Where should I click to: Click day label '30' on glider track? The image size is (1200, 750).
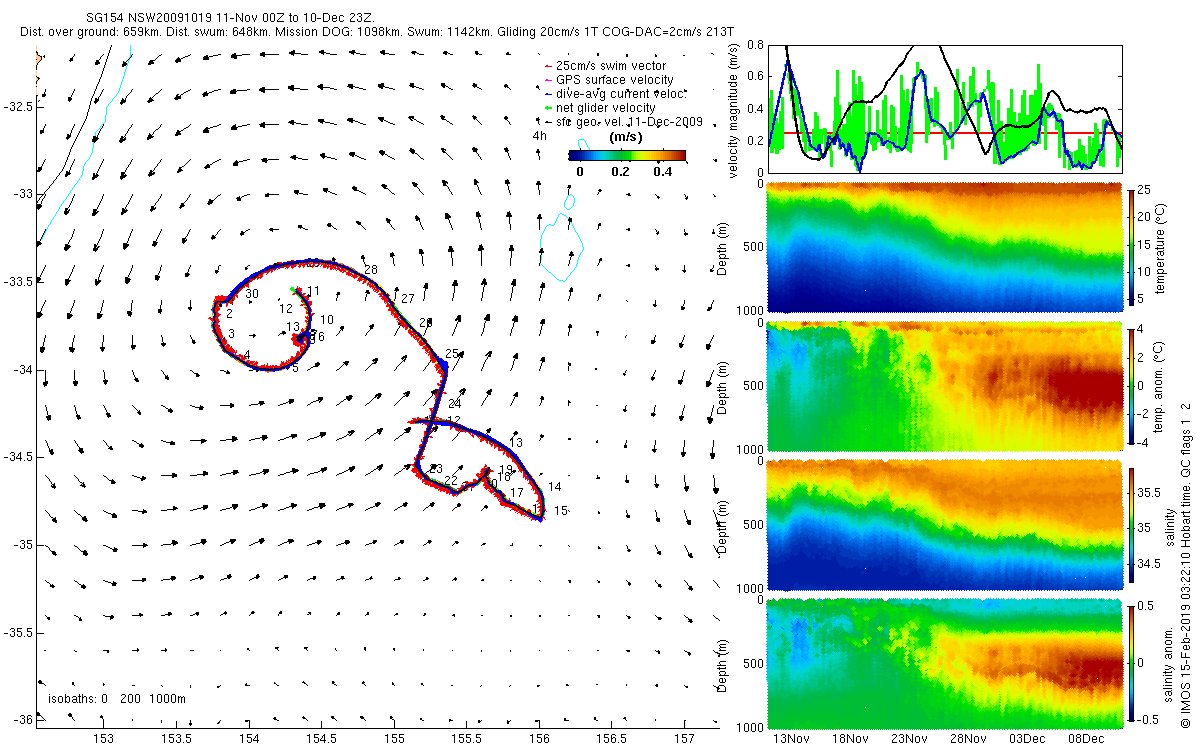(x=252, y=294)
